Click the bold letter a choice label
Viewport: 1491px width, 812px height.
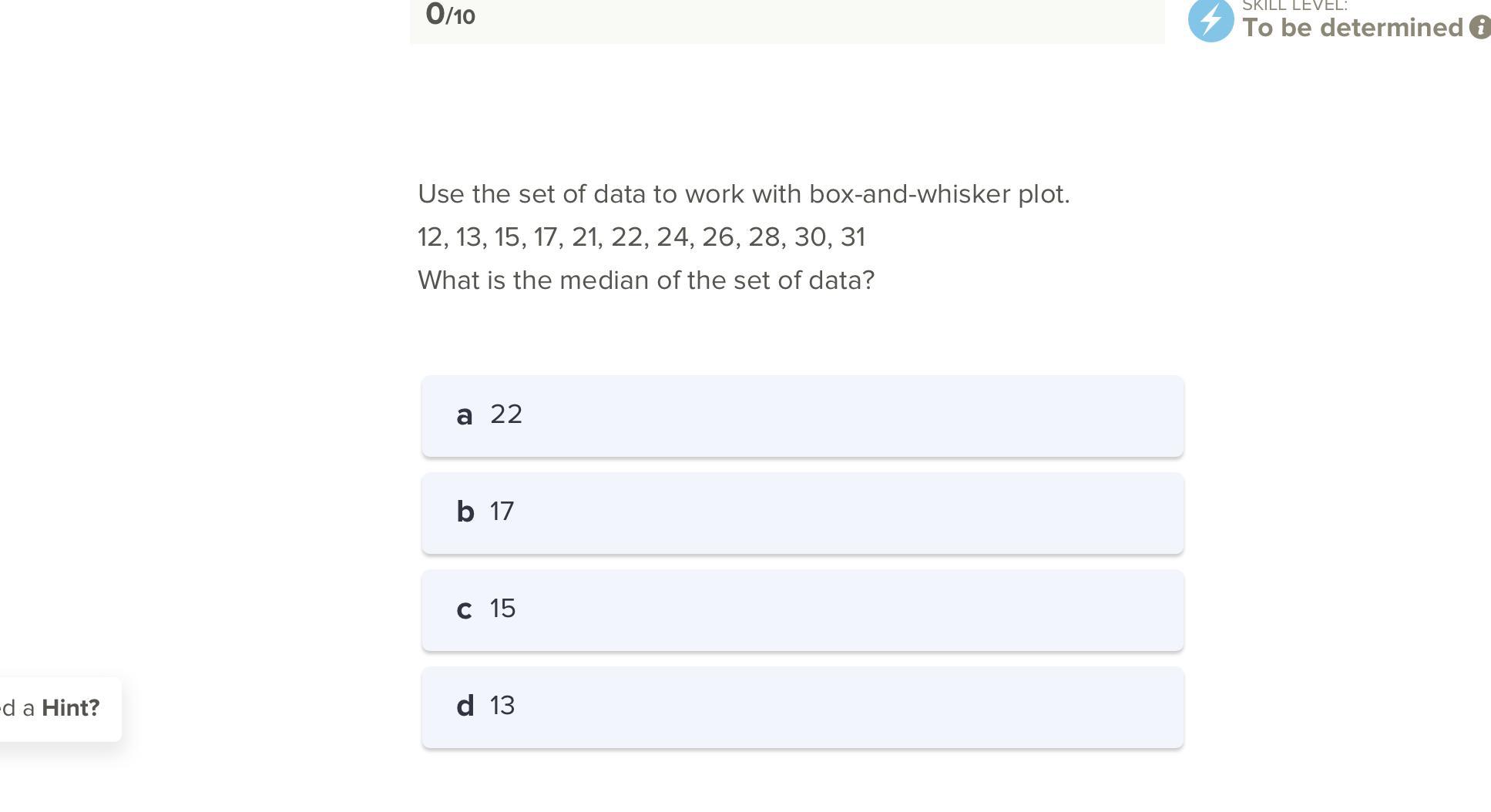(x=464, y=415)
